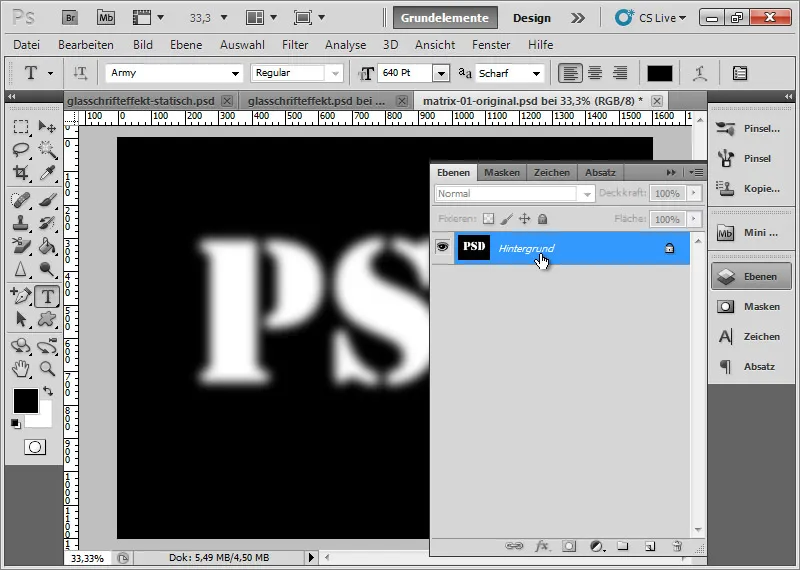Switch to the Design workspace
Image resolution: width=800 pixels, height=570 pixels.
532,18
